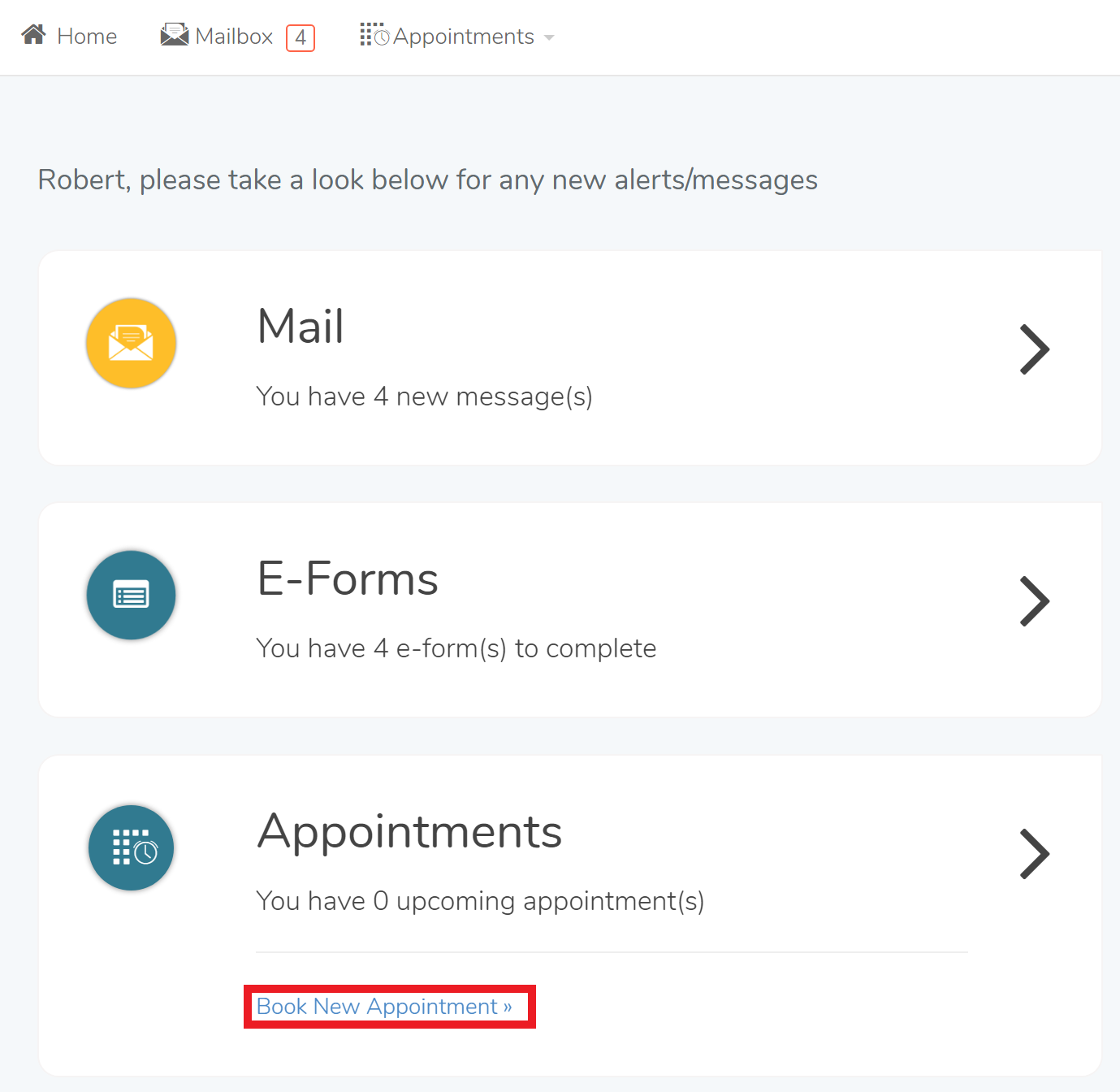Click the Appointments card heading

click(x=409, y=831)
